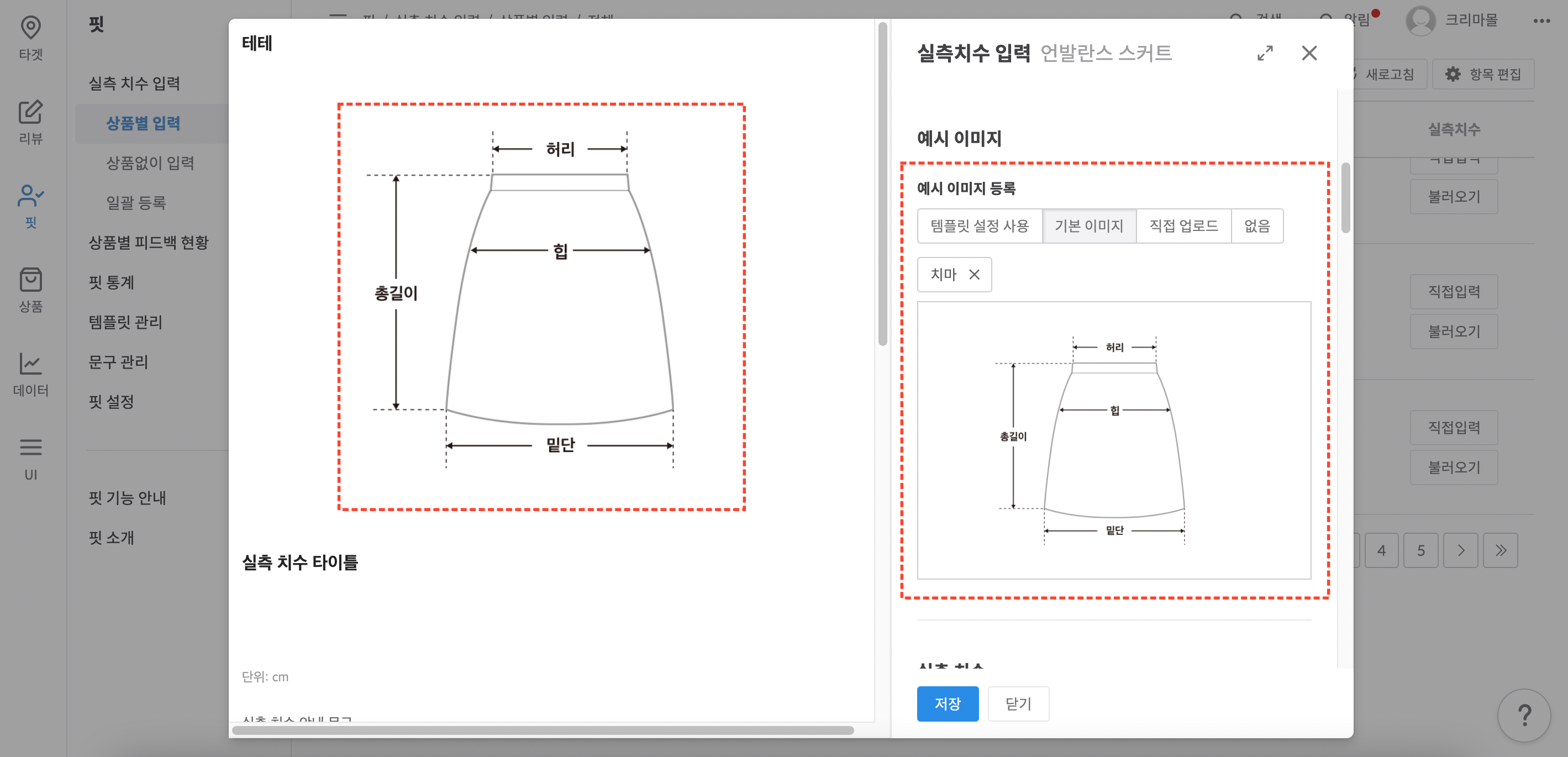1568x757 pixels.
Task: Open 항목 편집 with the gear icon
Action: click(x=1483, y=73)
